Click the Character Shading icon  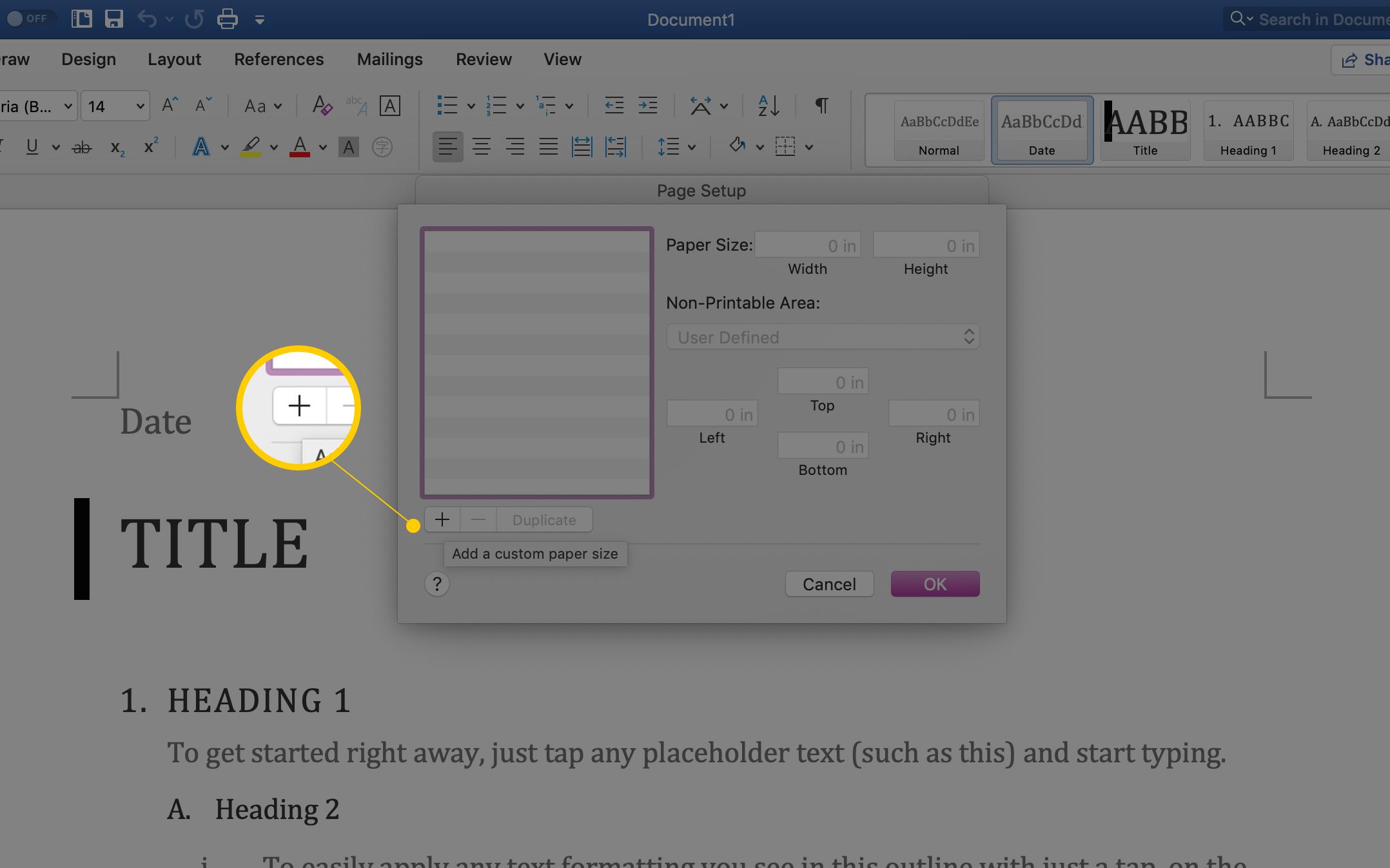click(x=348, y=148)
